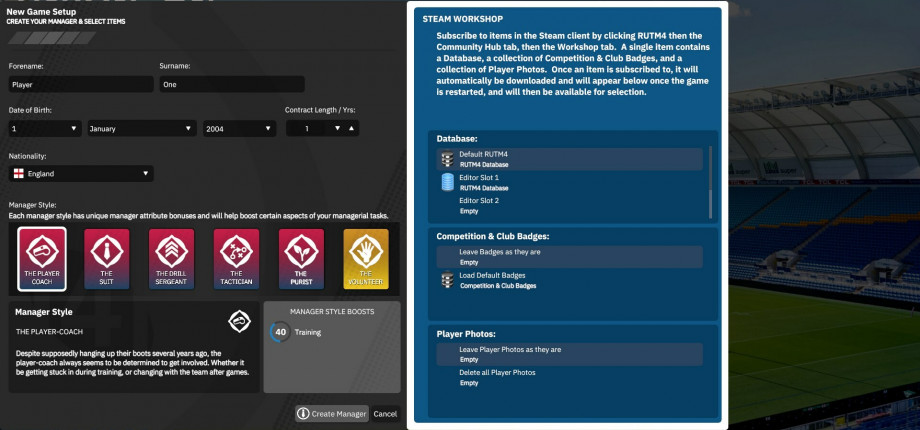Increase contract length with up arrow
Image resolution: width=920 pixels, height=430 pixels.
point(351,128)
